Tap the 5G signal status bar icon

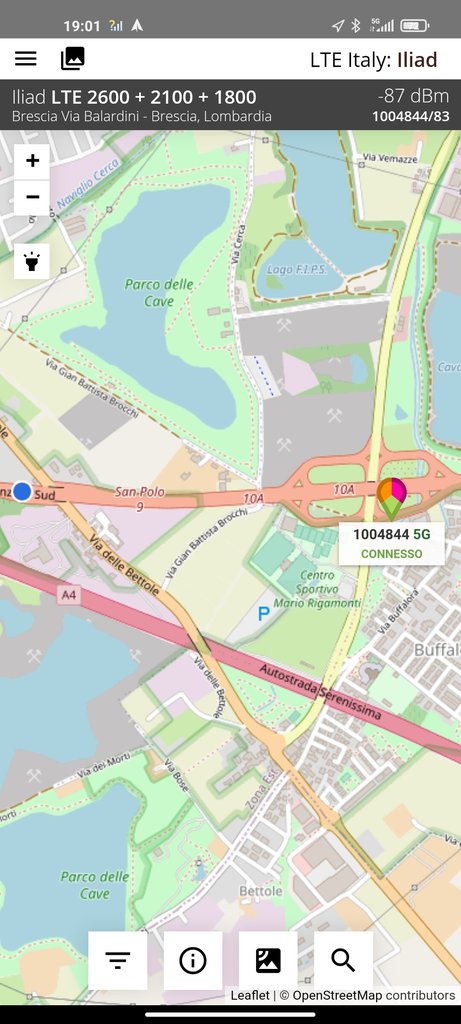(x=382, y=25)
